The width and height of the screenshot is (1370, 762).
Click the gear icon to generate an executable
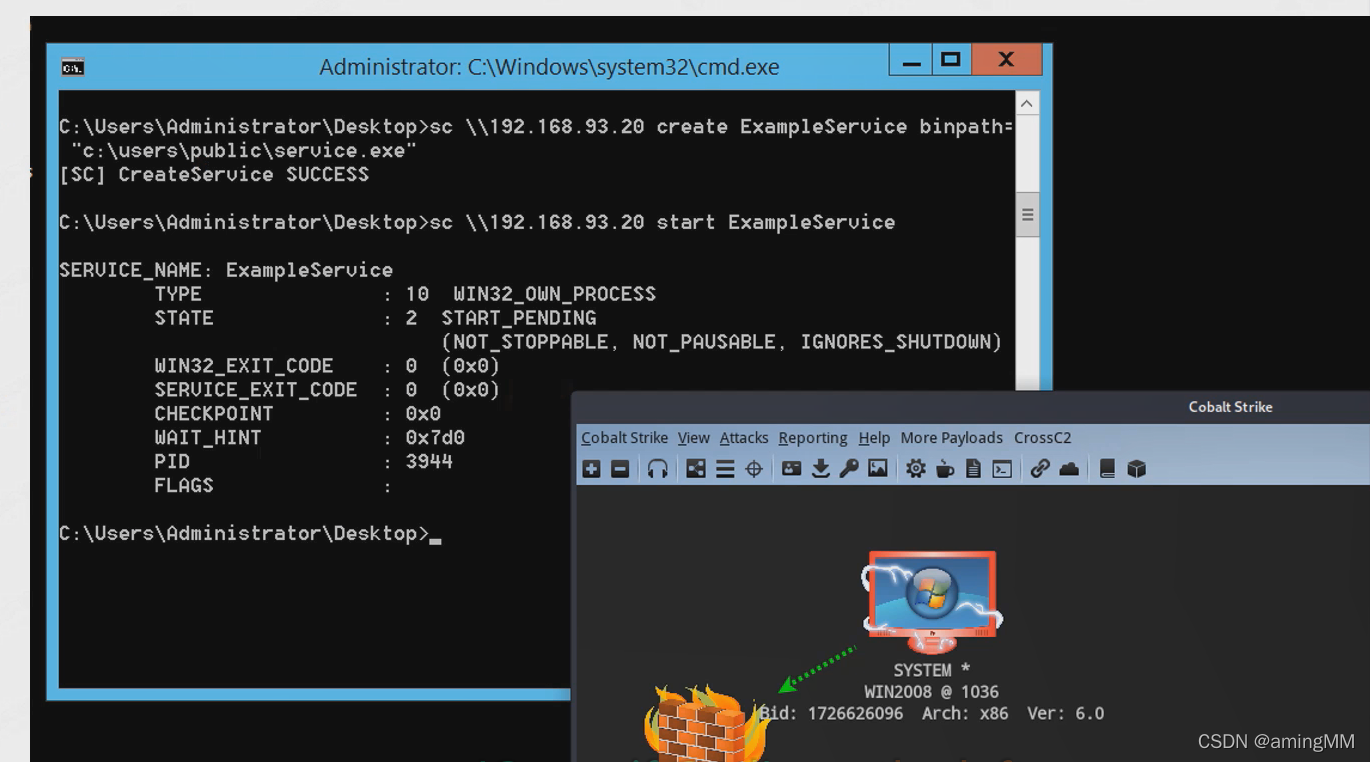(x=915, y=469)
